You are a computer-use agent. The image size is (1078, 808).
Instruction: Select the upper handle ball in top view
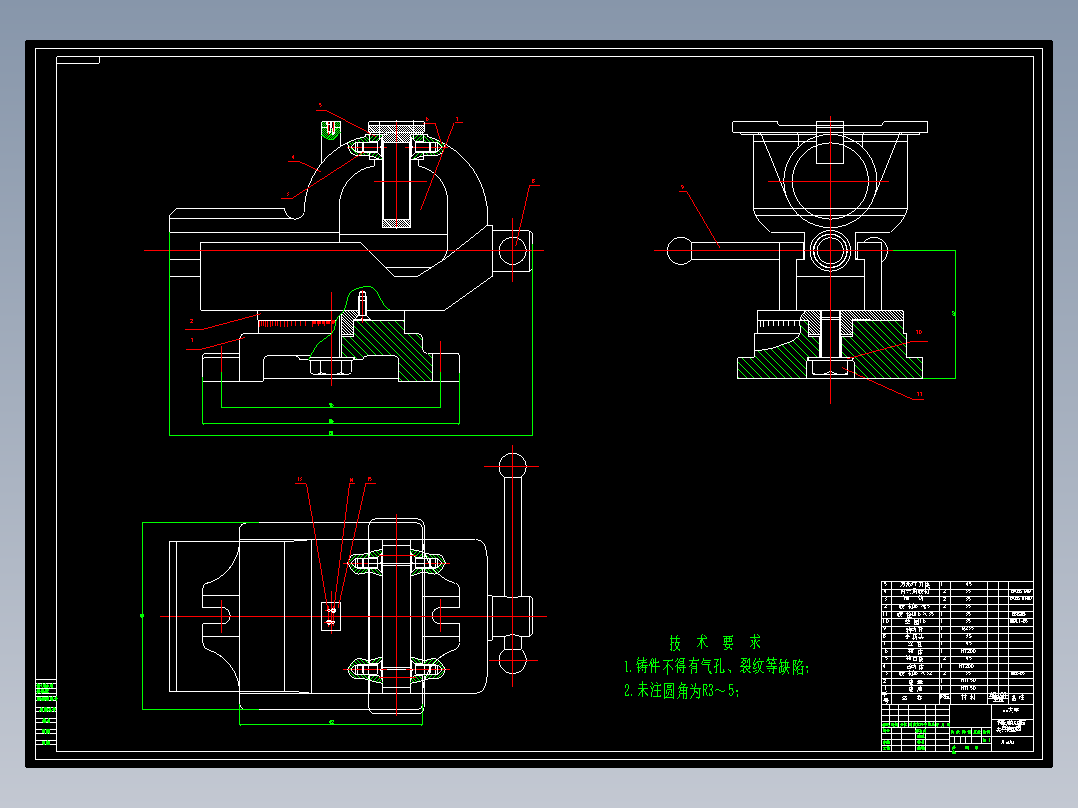512,466
